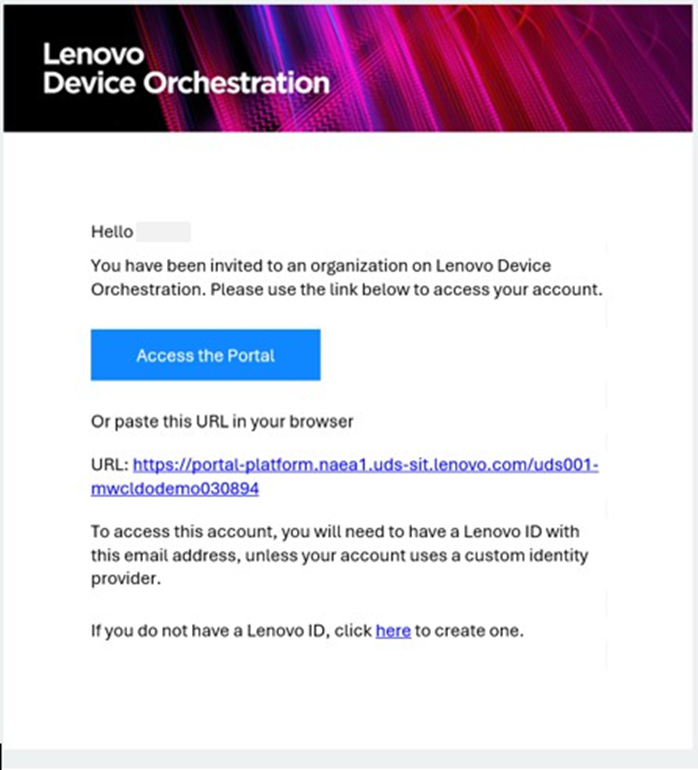The width and height of the screenshot is (698, 770).
Task: Select the "Hello" greeting text
Action: pos(111,233)
